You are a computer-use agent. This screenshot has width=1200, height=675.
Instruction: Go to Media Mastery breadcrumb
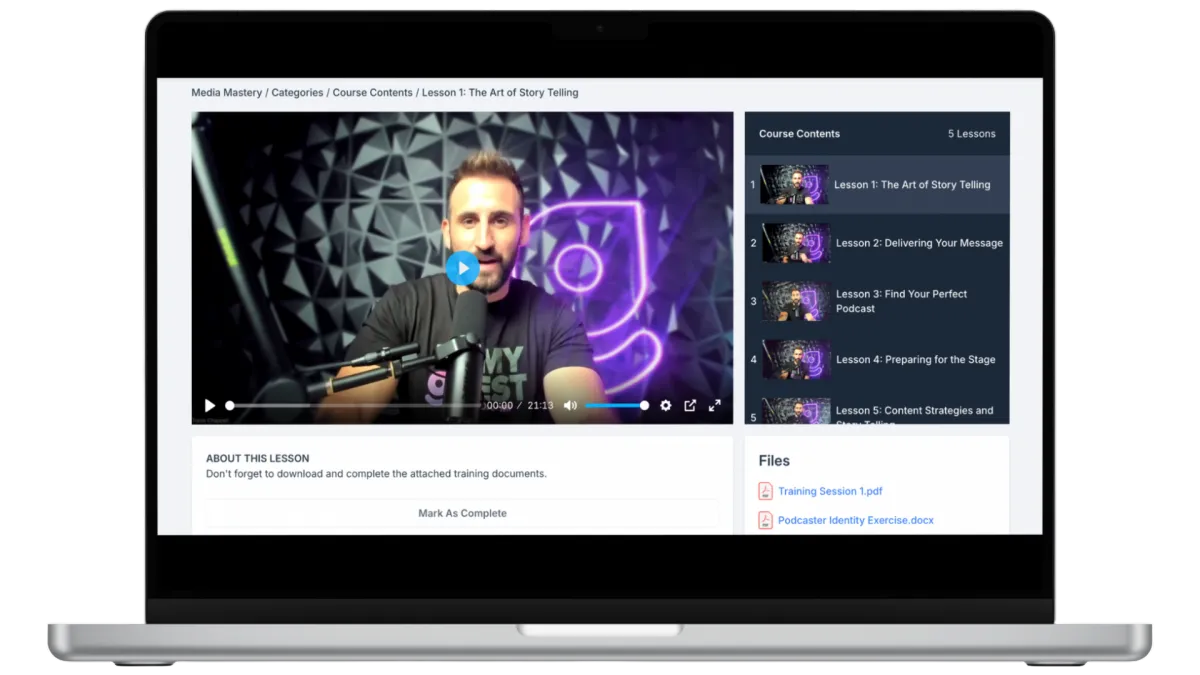coord(227,93)
